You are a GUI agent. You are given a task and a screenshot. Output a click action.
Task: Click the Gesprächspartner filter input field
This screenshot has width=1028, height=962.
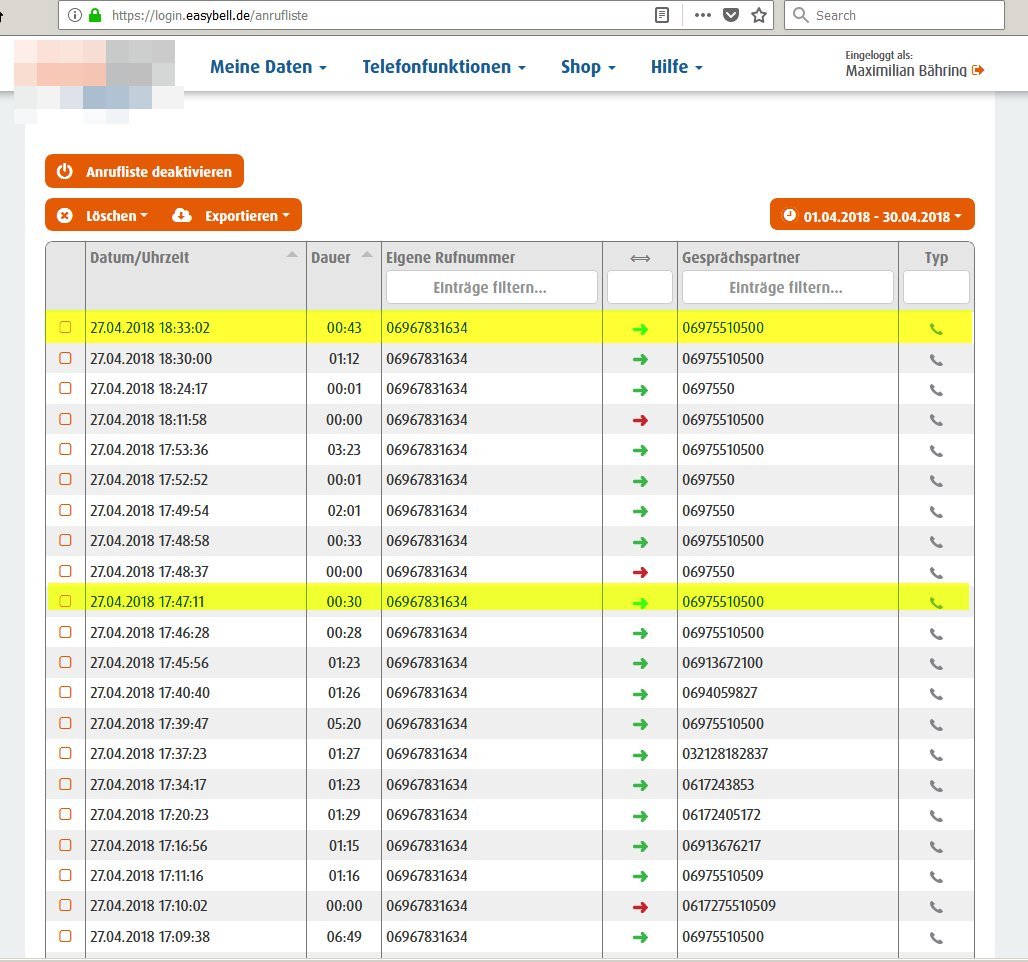[x=787, y=287]
